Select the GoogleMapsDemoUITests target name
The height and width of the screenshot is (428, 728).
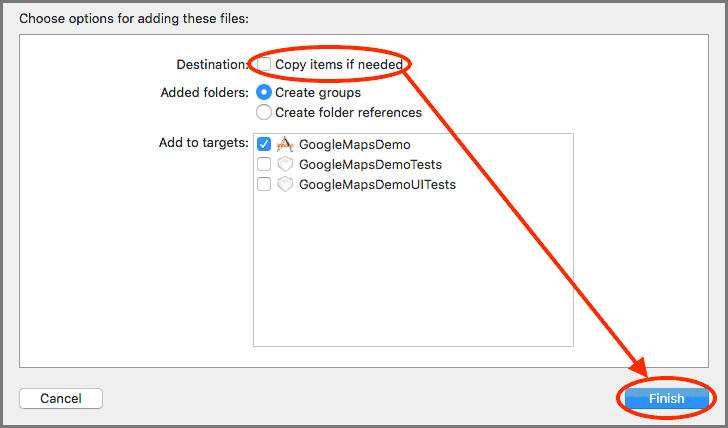377,184
